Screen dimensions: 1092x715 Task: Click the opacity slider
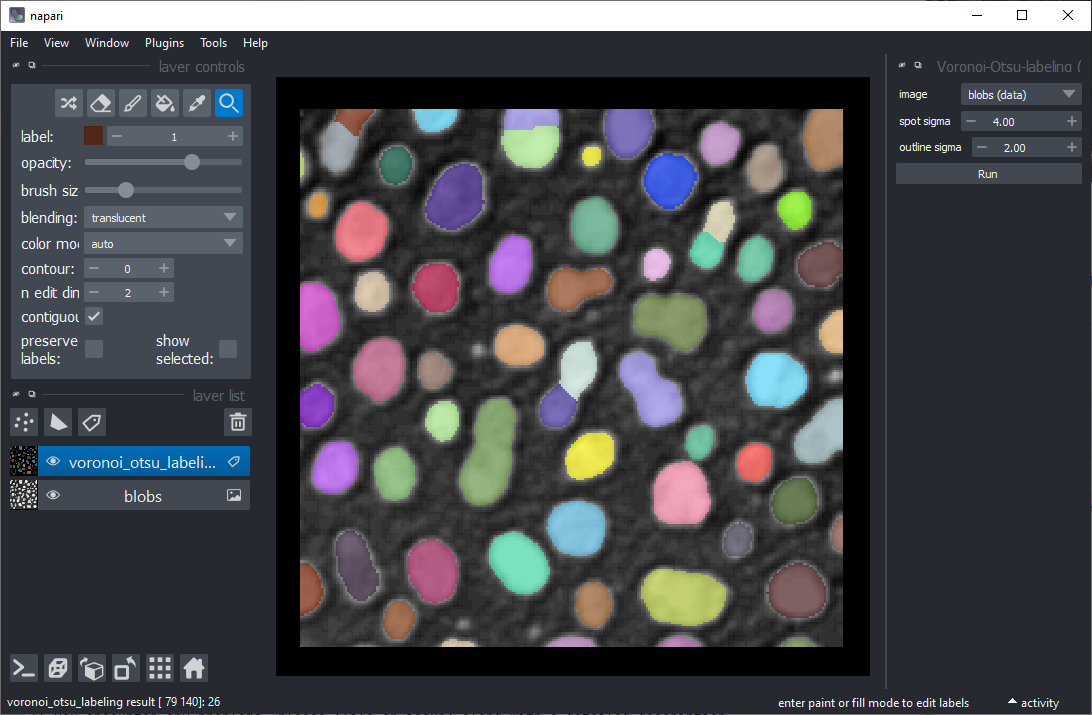click(163, 162)
